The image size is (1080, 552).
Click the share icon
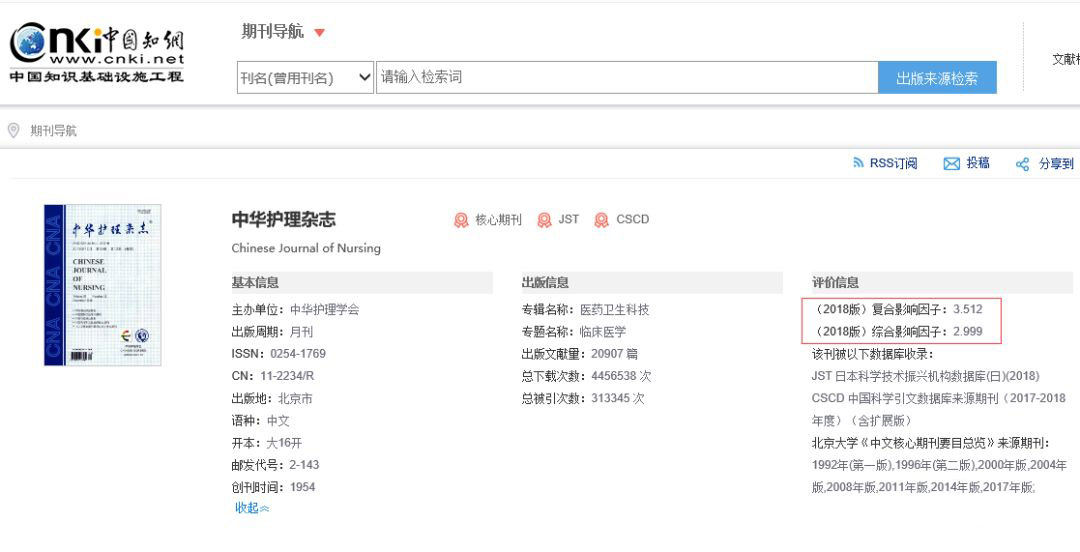(x=1022, y=164)
